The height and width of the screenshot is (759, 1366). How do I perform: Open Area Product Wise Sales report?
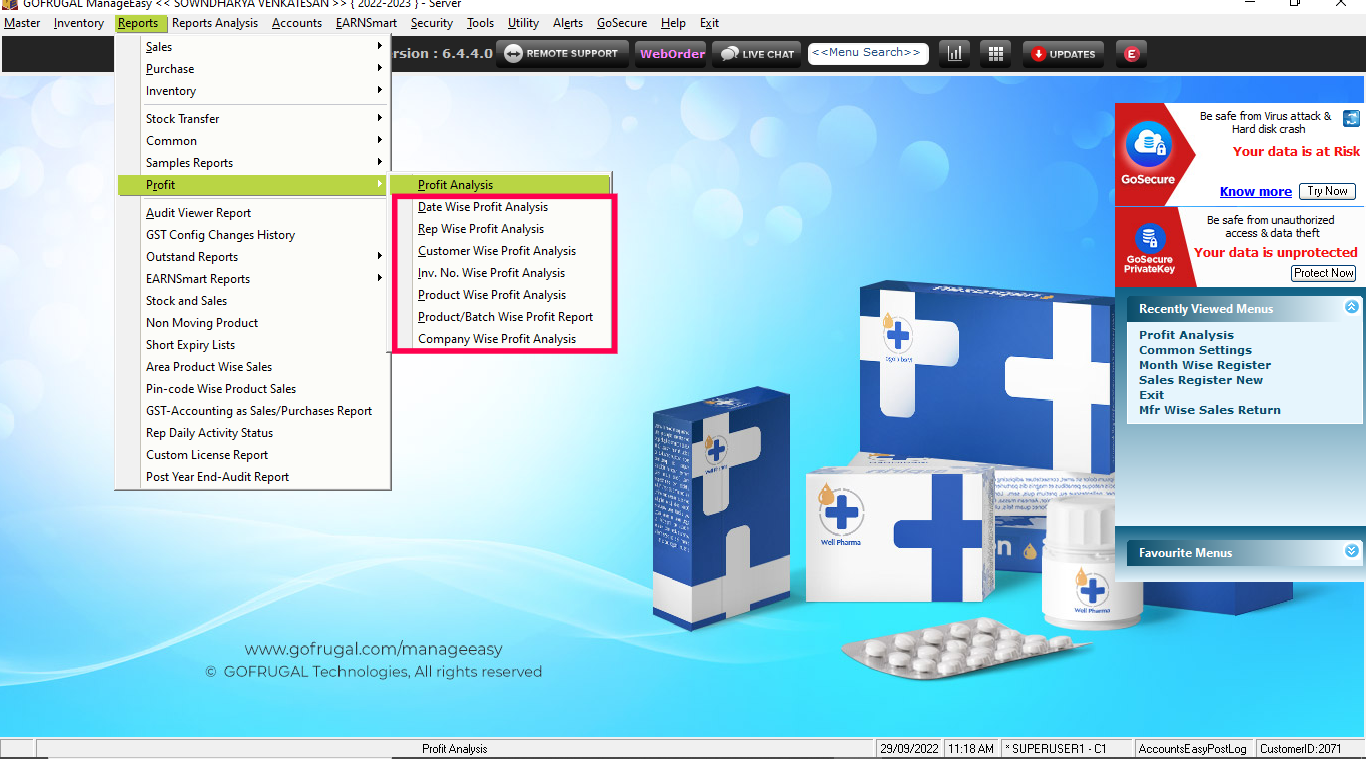(253, 367)
